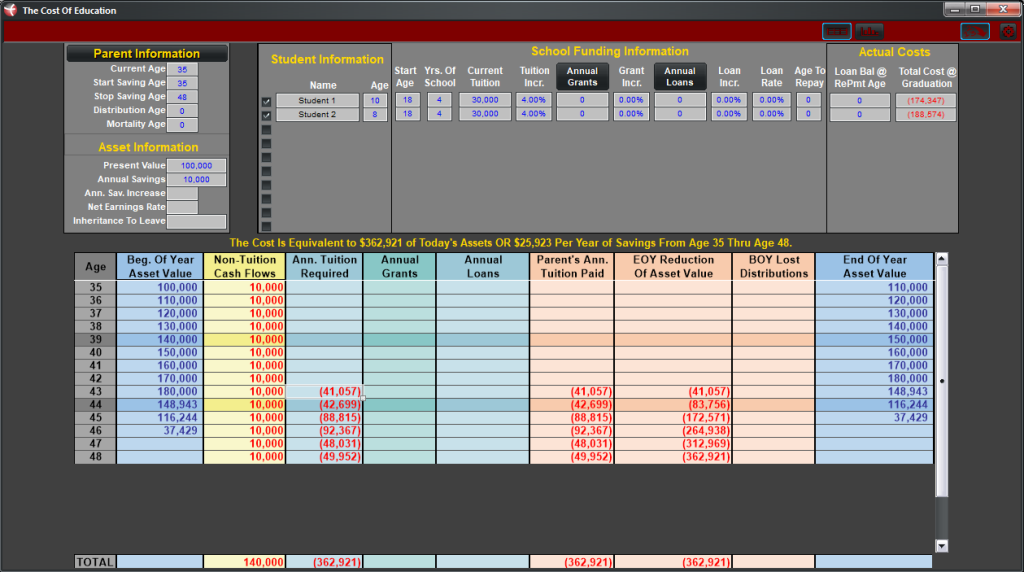Viewport: 1024px width, 572px height.
Task: Click the Net Earnings Rate field
Action: pyautogui.click(x=182, y=207)
